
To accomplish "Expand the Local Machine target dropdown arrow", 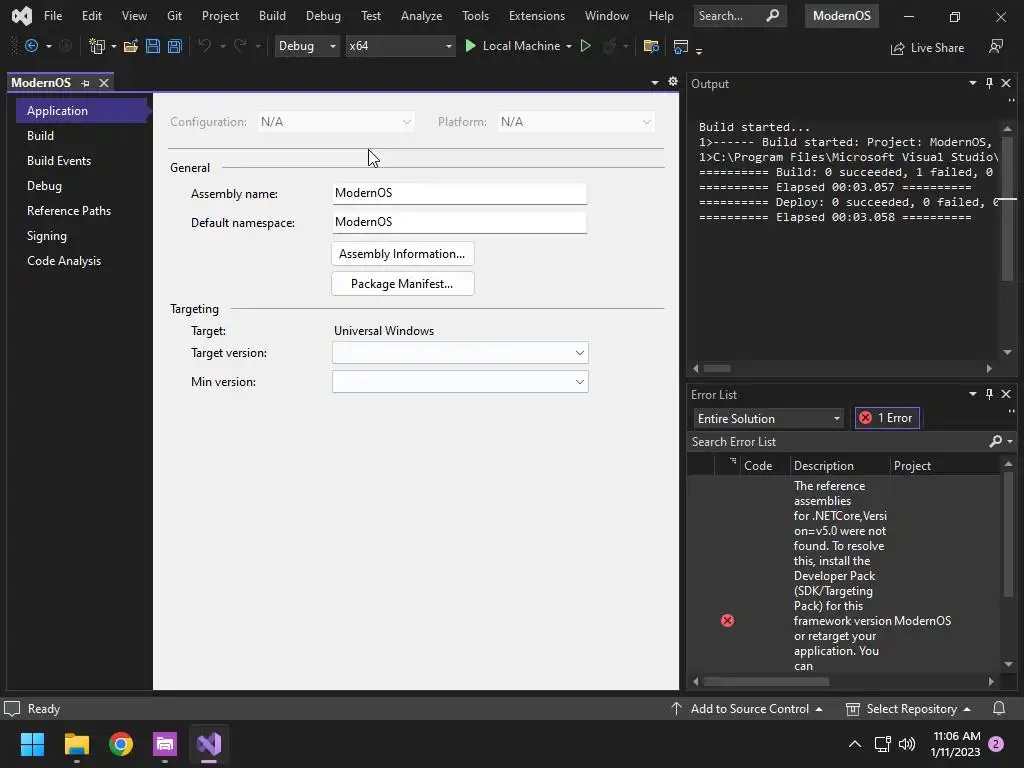I will click(x=569, y=46).
